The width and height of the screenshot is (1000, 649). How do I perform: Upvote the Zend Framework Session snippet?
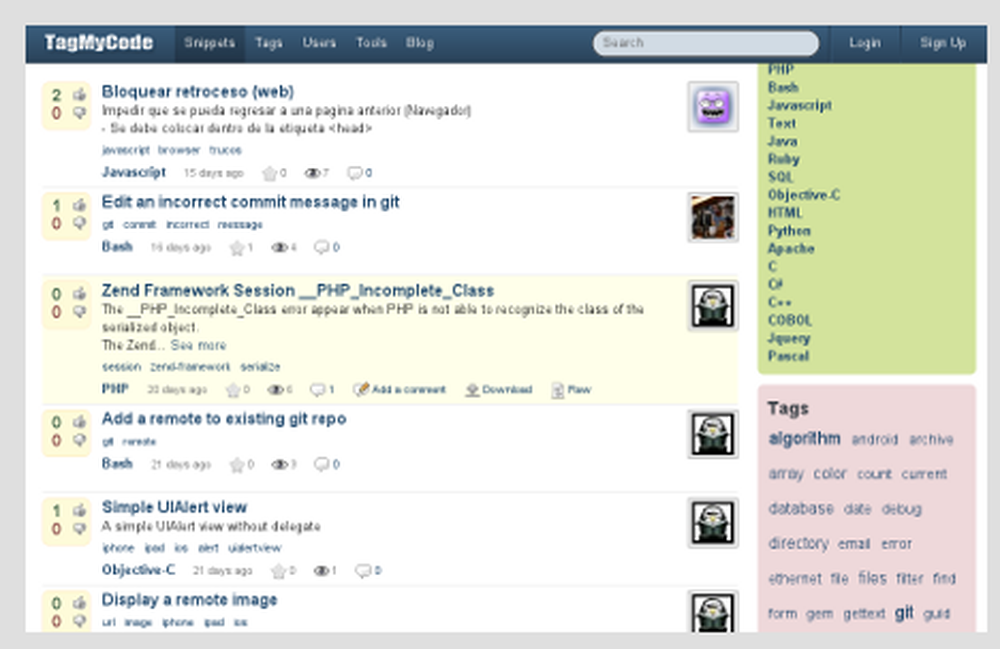click(x=79, y=294)
